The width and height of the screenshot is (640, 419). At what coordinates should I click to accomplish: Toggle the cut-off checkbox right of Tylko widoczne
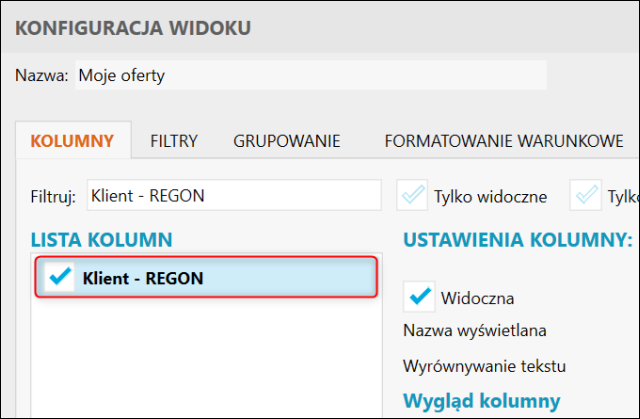[586, 196]
